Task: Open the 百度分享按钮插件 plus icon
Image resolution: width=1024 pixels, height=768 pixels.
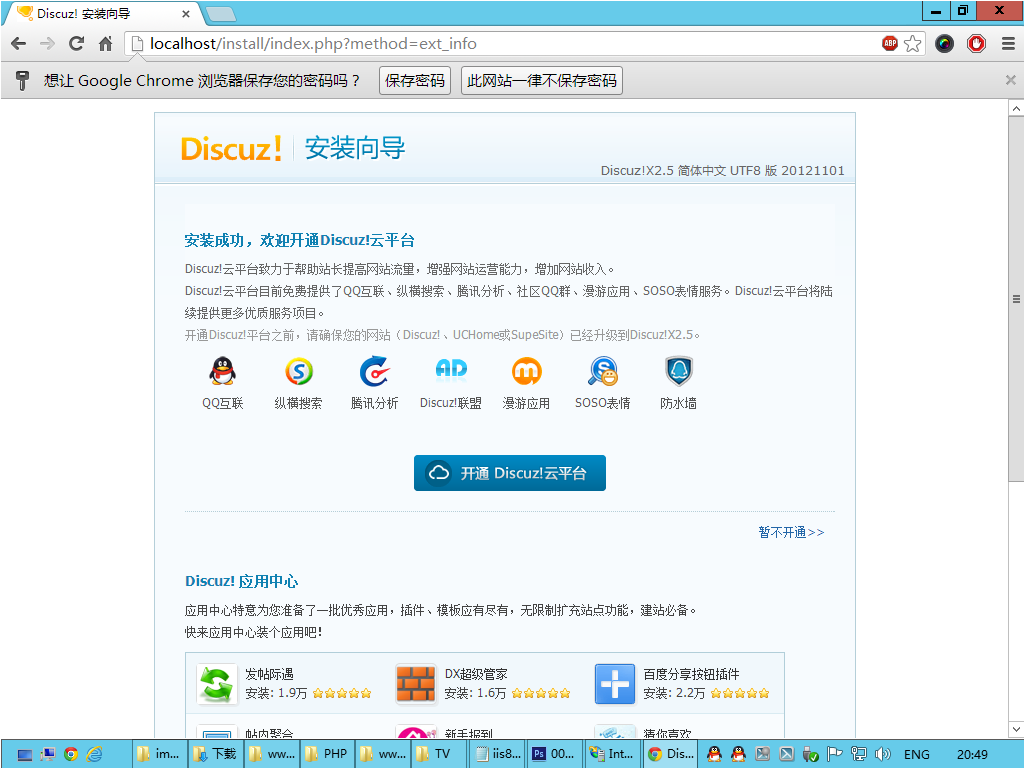Action: tap(615, 684)
